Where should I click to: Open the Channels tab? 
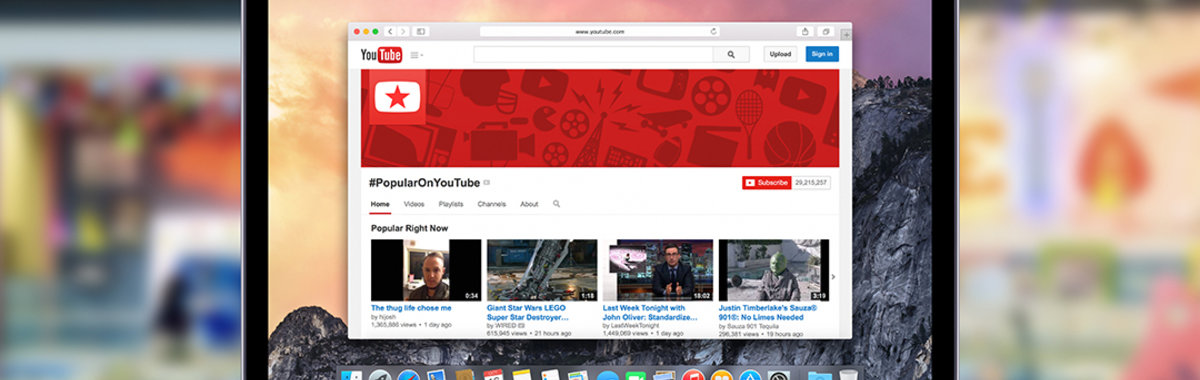point(491,204)
